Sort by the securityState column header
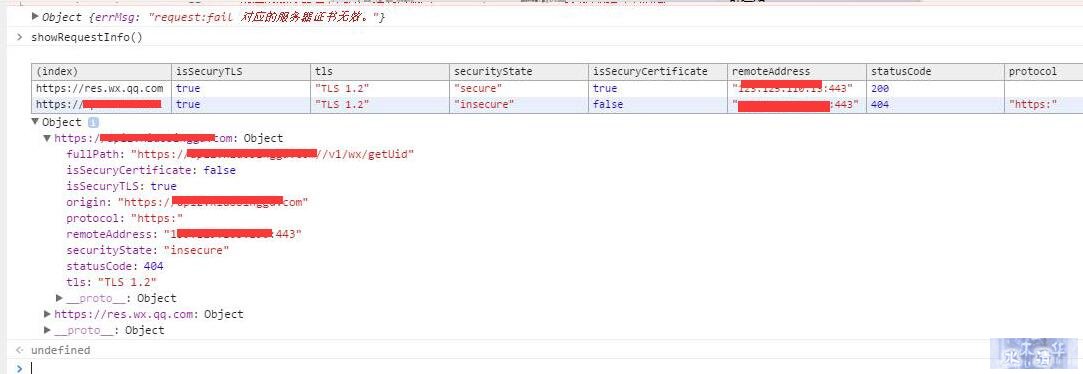The height and width of the screenshot is (374, 1083). [x=519, y=72]
